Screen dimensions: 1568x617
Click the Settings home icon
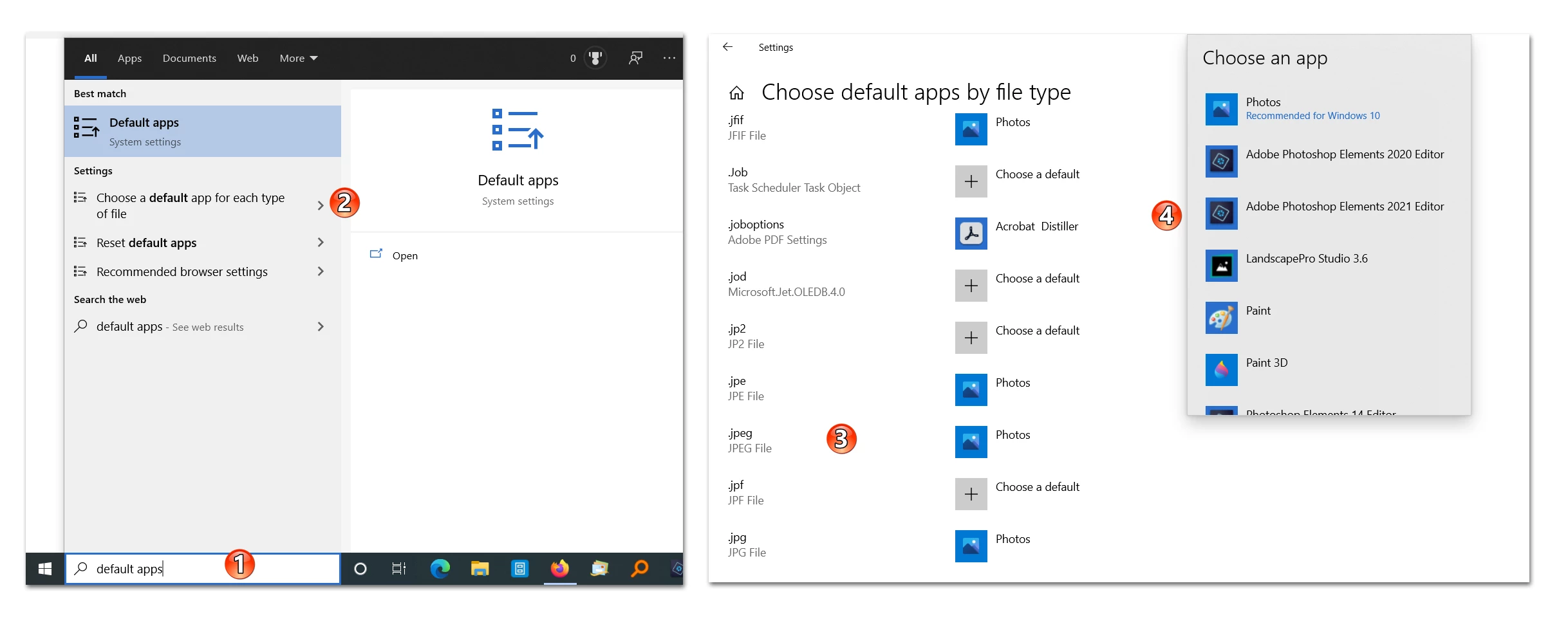pos(736,93)
